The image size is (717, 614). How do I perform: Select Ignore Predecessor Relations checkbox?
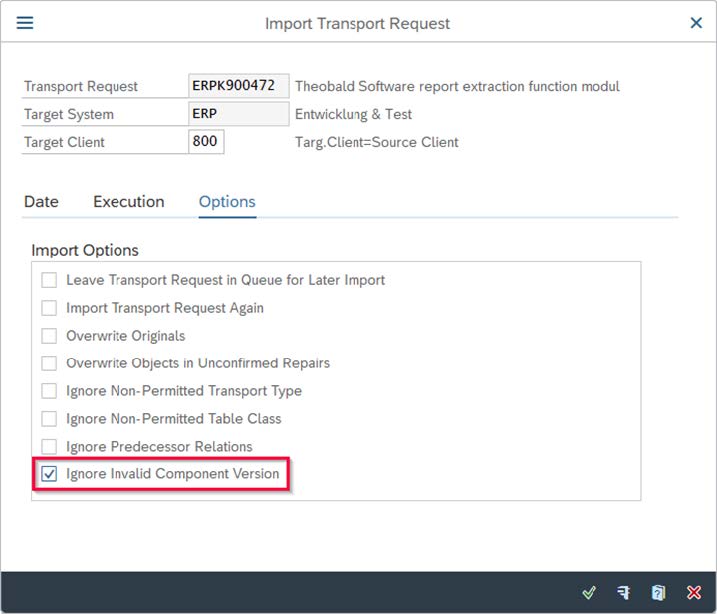pyautogui.click(x=49, y=446)
